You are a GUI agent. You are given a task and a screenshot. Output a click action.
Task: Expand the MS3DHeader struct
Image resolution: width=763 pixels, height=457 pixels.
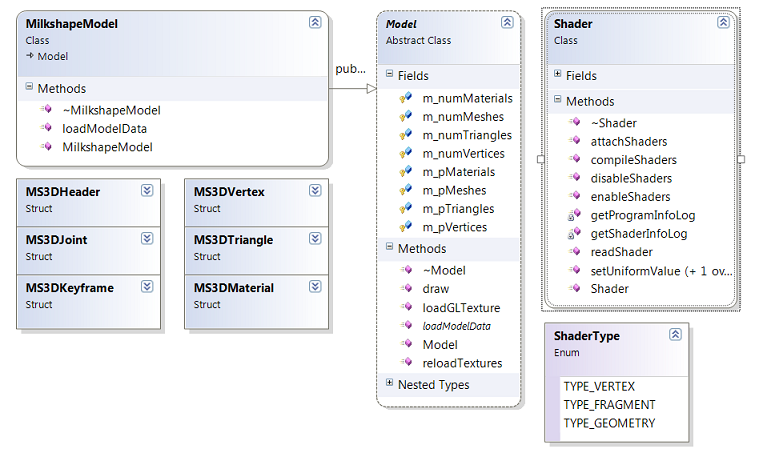pos(147,190)
